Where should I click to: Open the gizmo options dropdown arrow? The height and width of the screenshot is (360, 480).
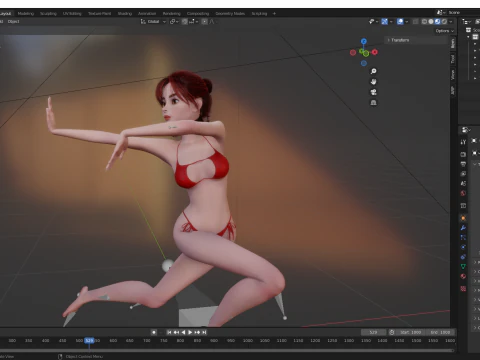coord(391,22)
